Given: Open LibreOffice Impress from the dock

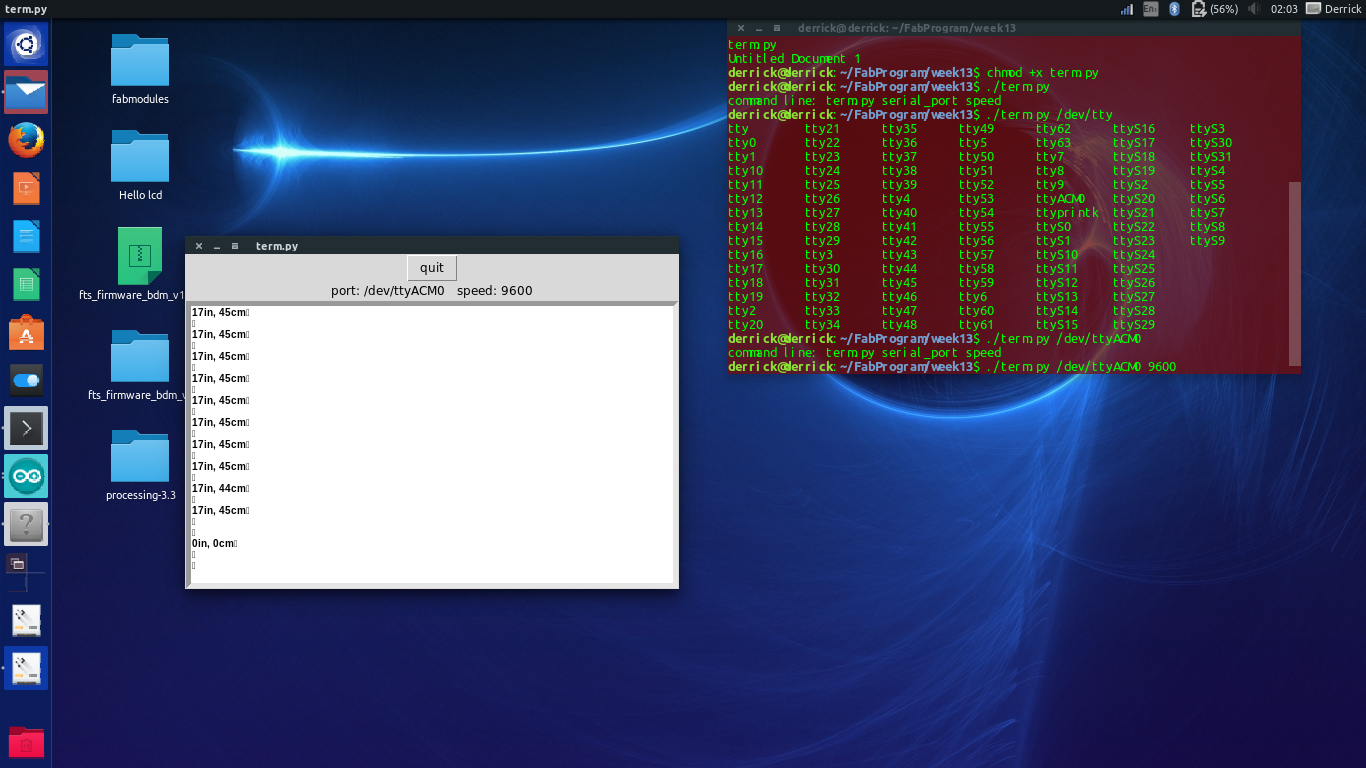Looking at the screenshot, I should pos(26,189).
